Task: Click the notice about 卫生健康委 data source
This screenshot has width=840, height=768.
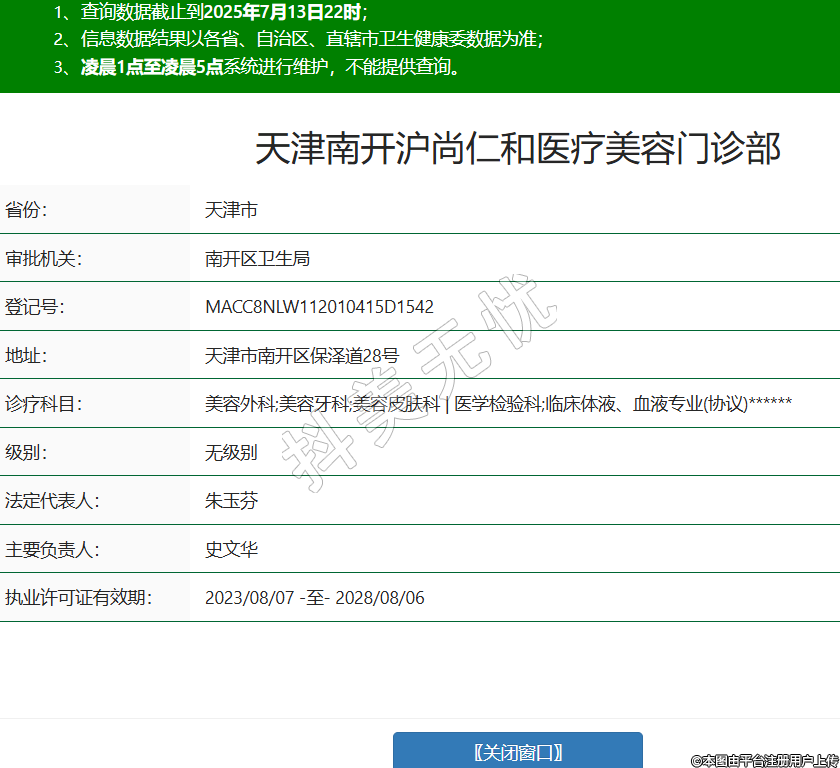Action: (x=298, y=40)
